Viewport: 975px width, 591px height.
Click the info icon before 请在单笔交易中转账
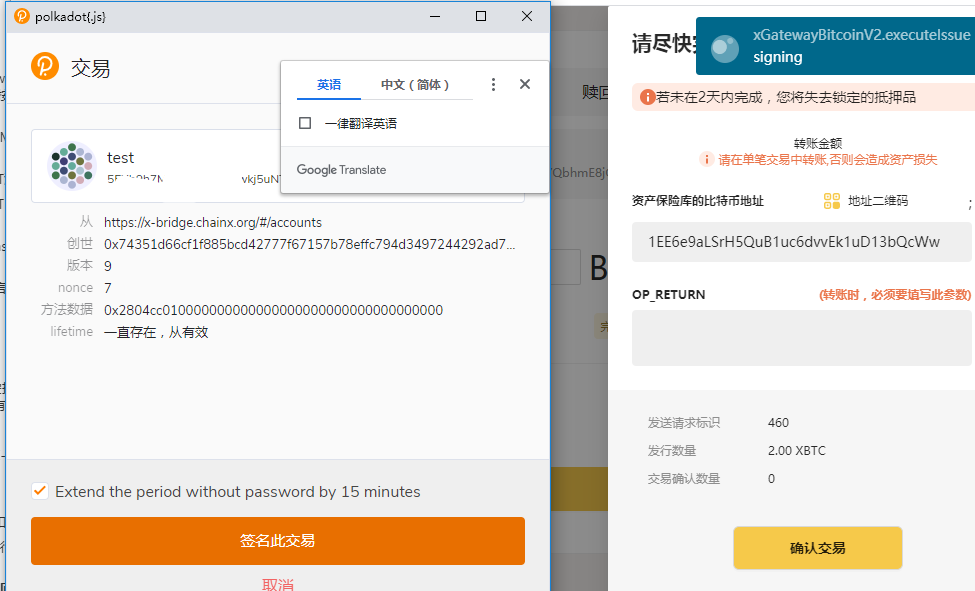(x=706, y=159)
